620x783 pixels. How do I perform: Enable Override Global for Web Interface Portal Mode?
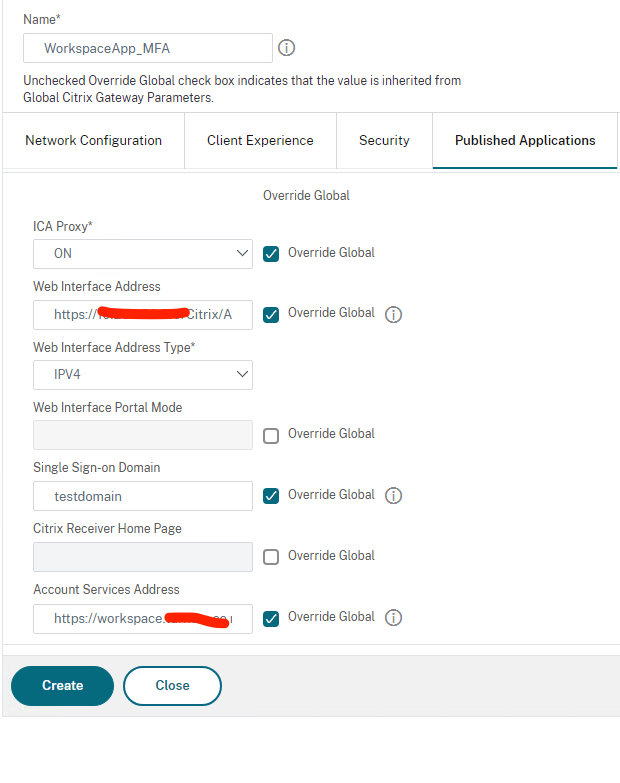click(270, 435)
